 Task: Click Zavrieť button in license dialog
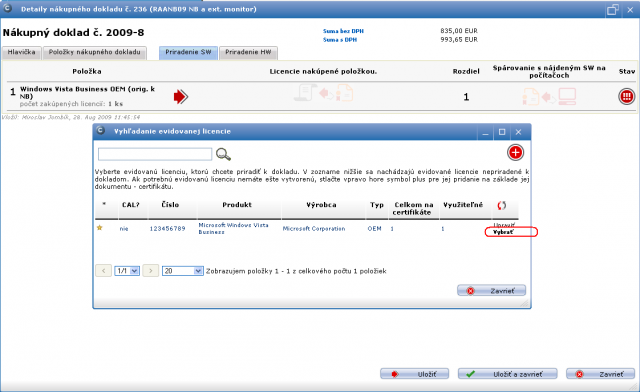[491, 291]
